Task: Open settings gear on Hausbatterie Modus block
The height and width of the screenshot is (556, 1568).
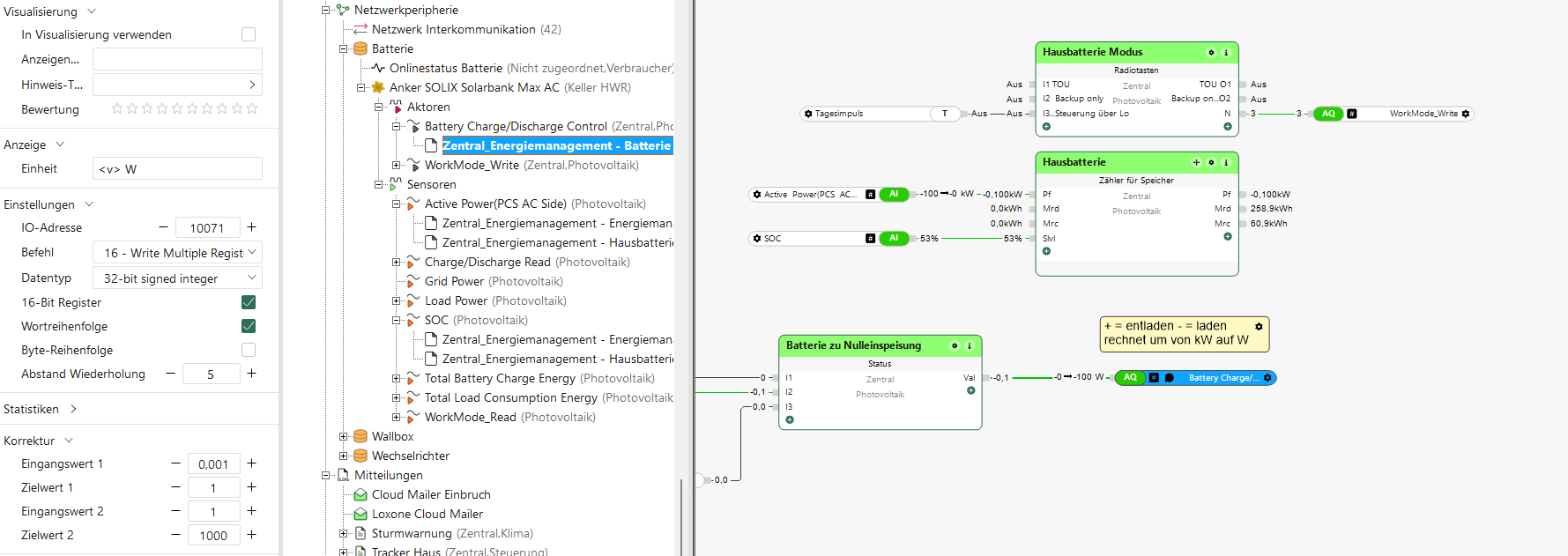Action: [x=1211, y=53]
